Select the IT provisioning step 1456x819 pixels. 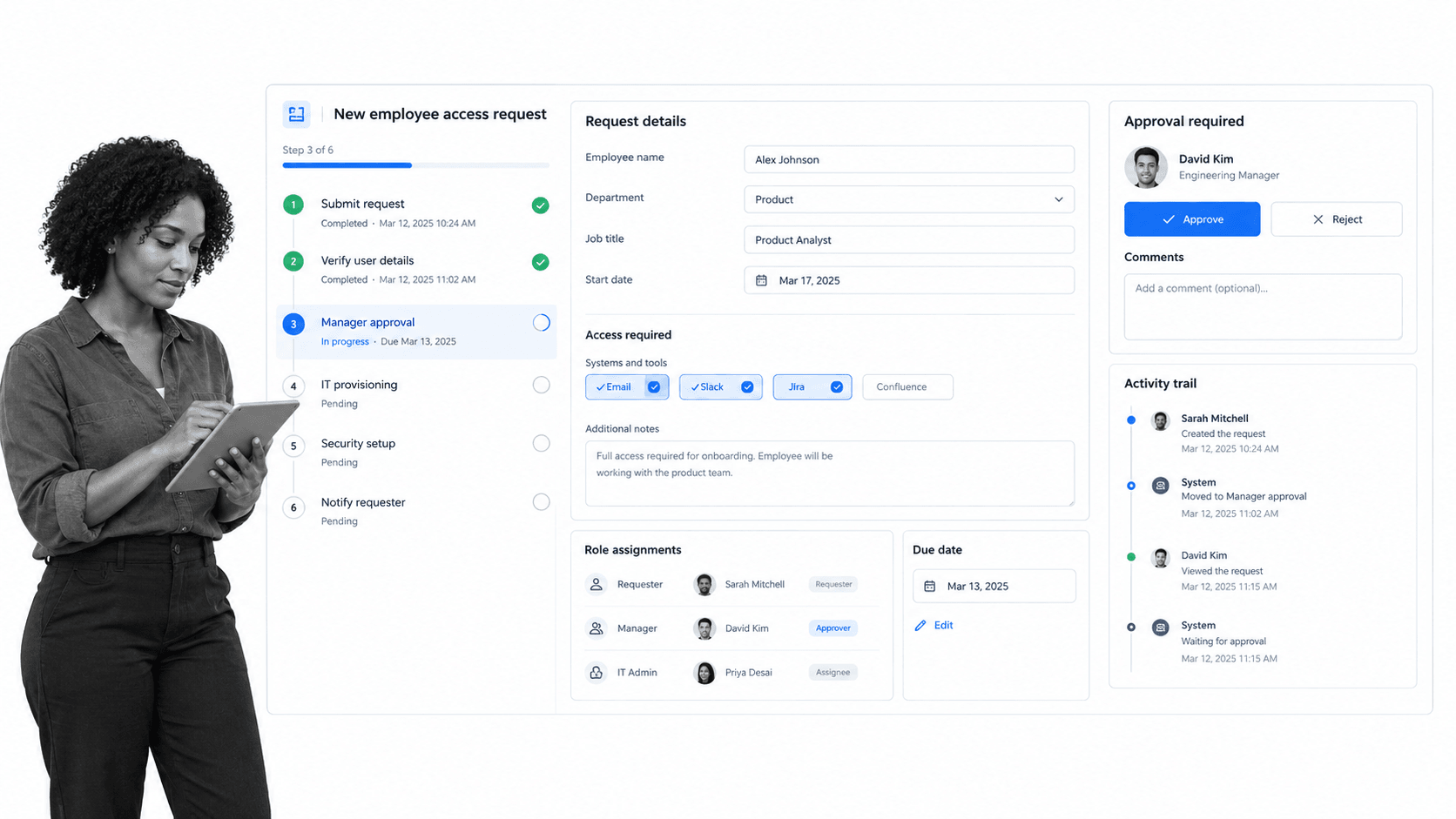[x=416, y=393]
